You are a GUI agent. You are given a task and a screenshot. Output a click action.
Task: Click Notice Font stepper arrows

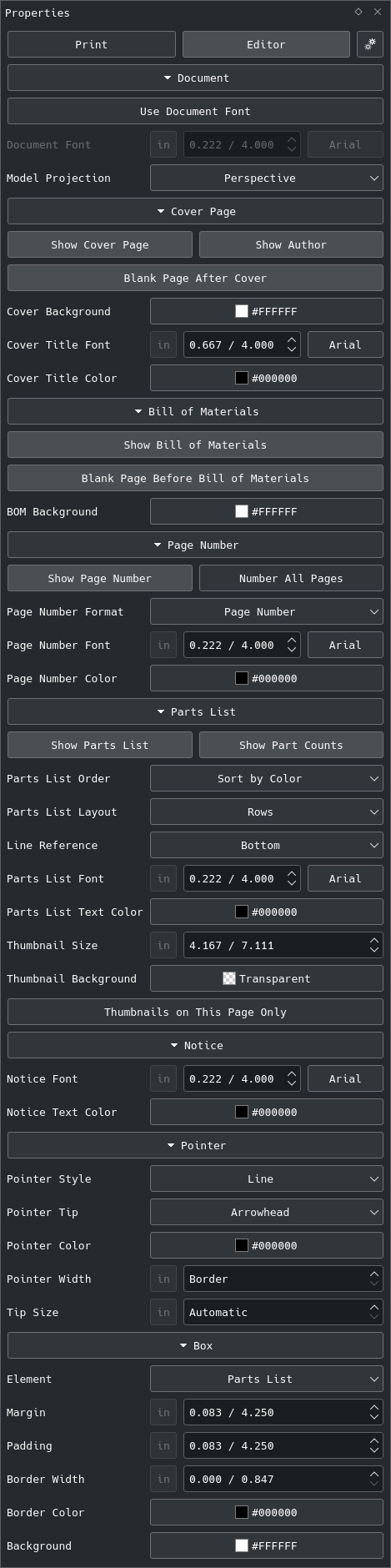coord(292,1078)
